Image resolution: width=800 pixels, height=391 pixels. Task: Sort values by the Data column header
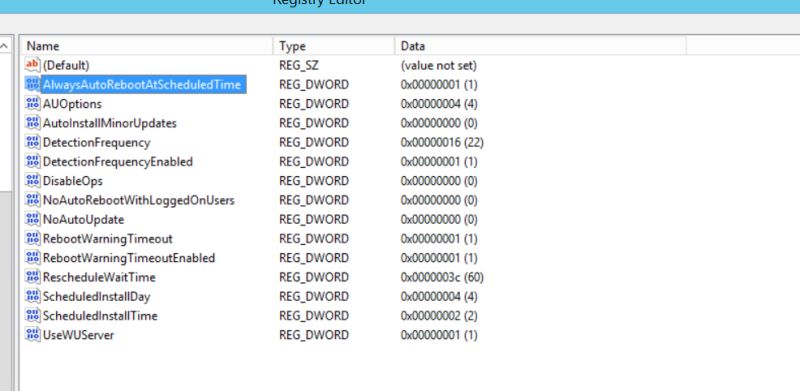coord(540,46)
